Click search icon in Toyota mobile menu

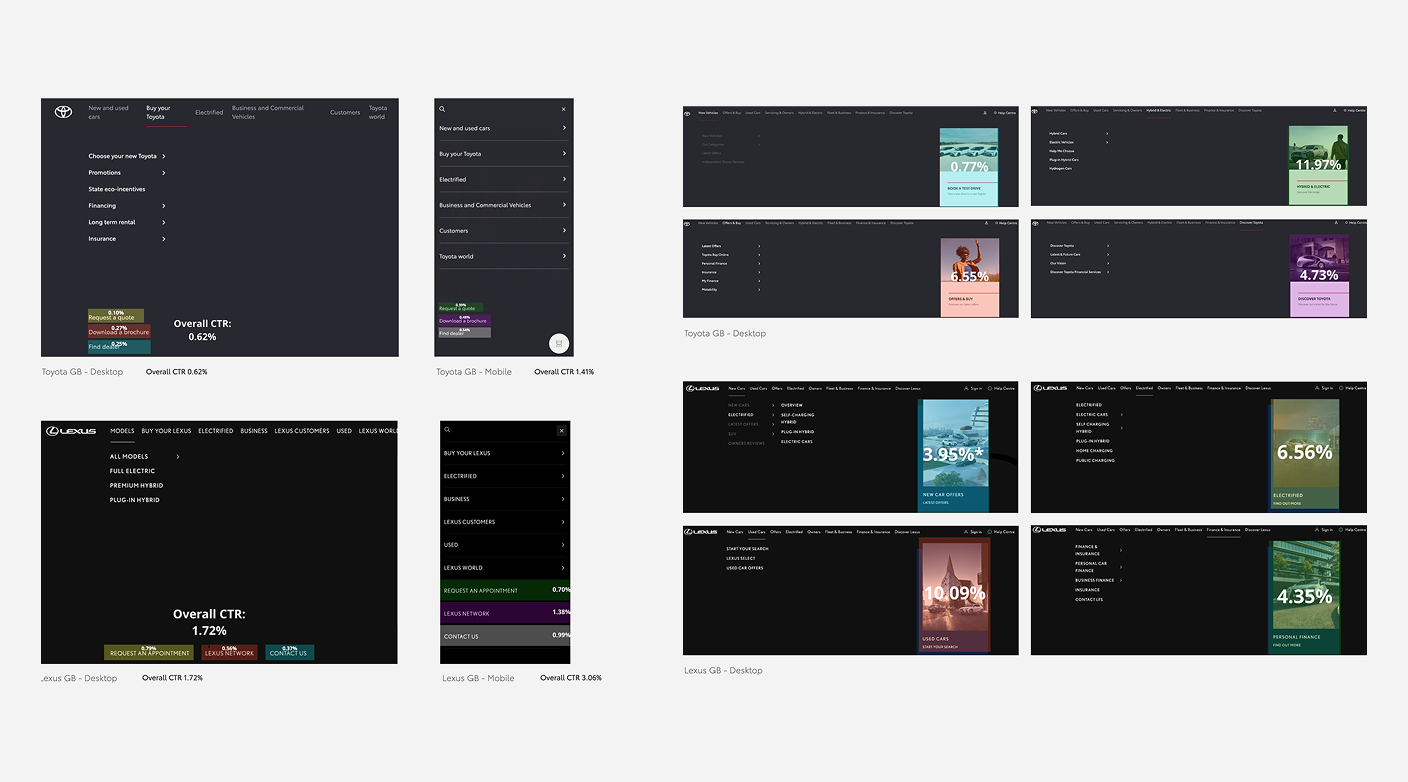click(x=443, y=109)
